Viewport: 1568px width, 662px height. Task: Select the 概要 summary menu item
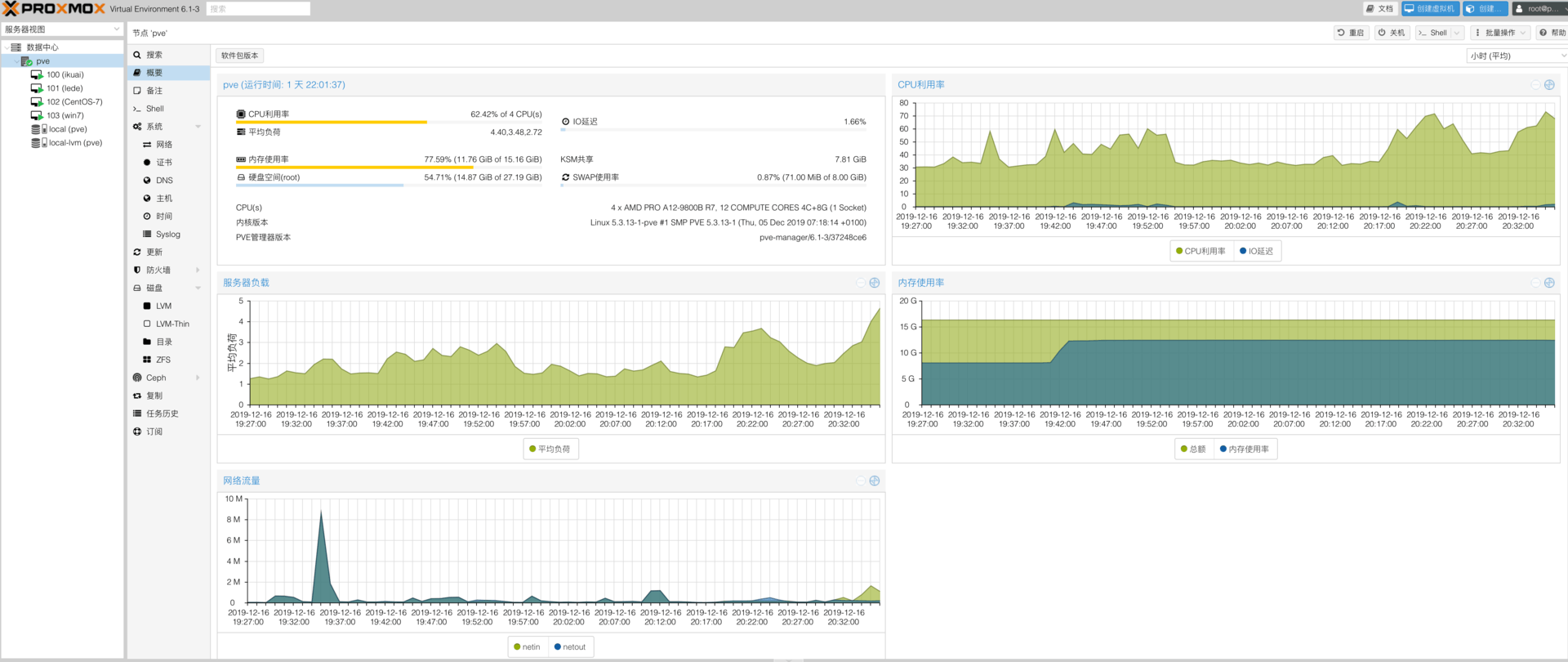click(168, 73)
